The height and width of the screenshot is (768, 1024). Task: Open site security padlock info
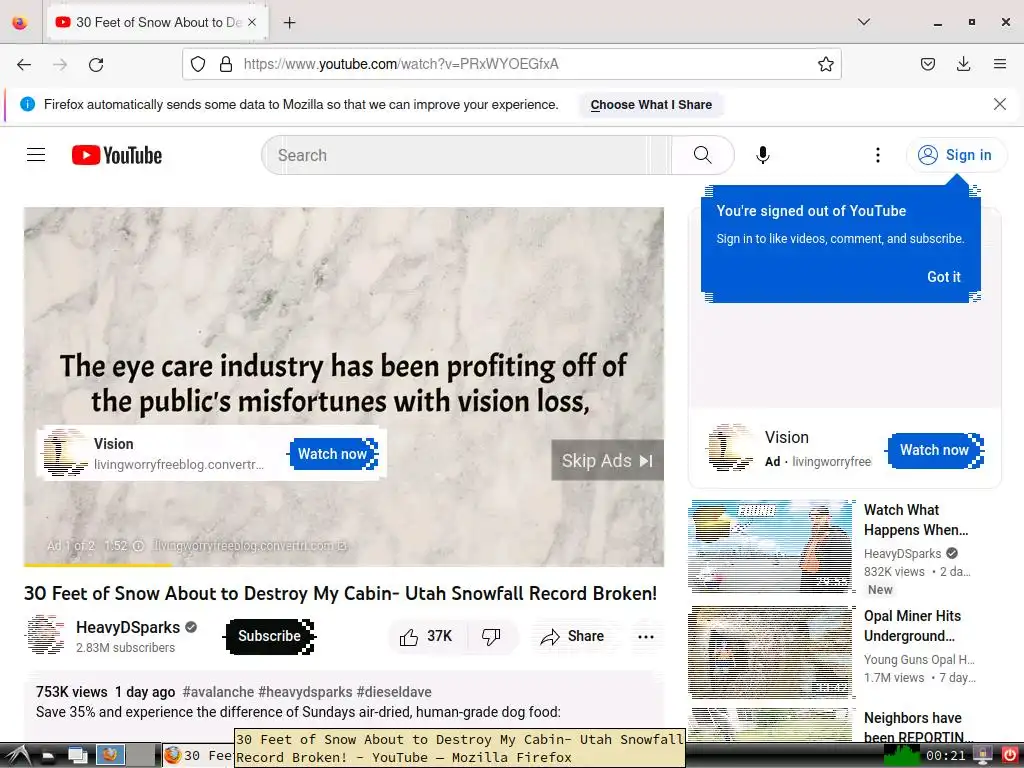[226, 64]
